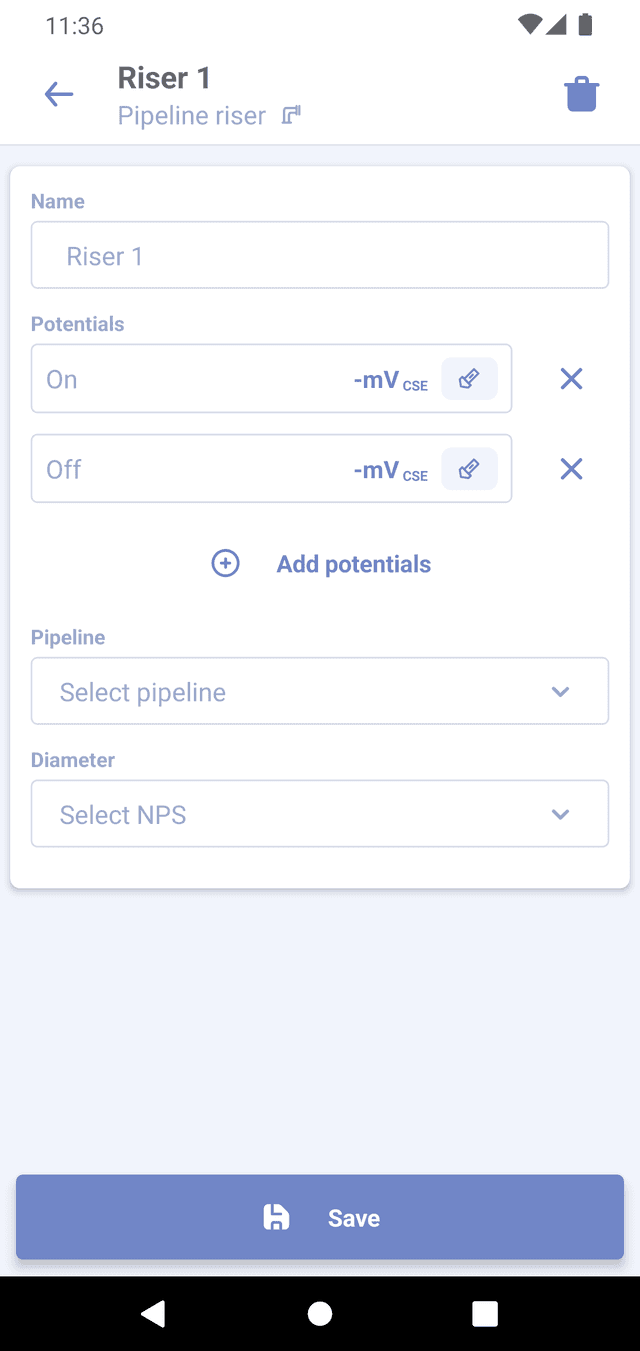This screenshot has width=640, height=1351.
Task: Enter value in the On potential field
Action: tap(190, 379)
